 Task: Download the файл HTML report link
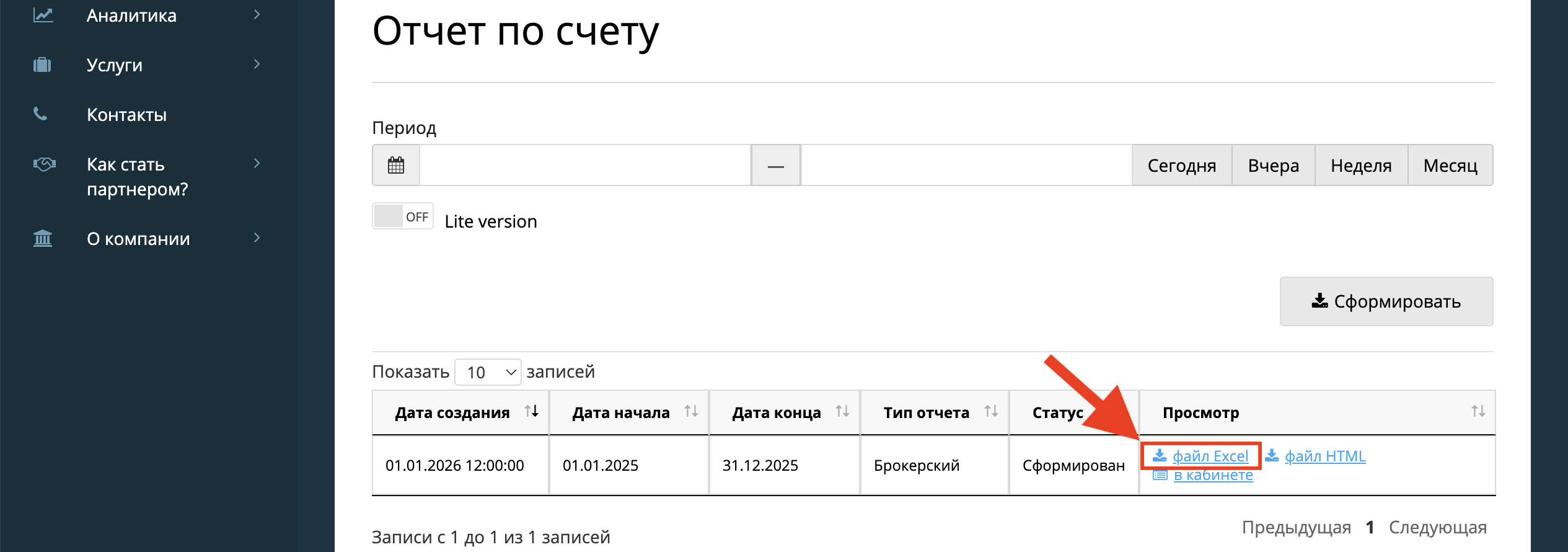coord(1324,456)
